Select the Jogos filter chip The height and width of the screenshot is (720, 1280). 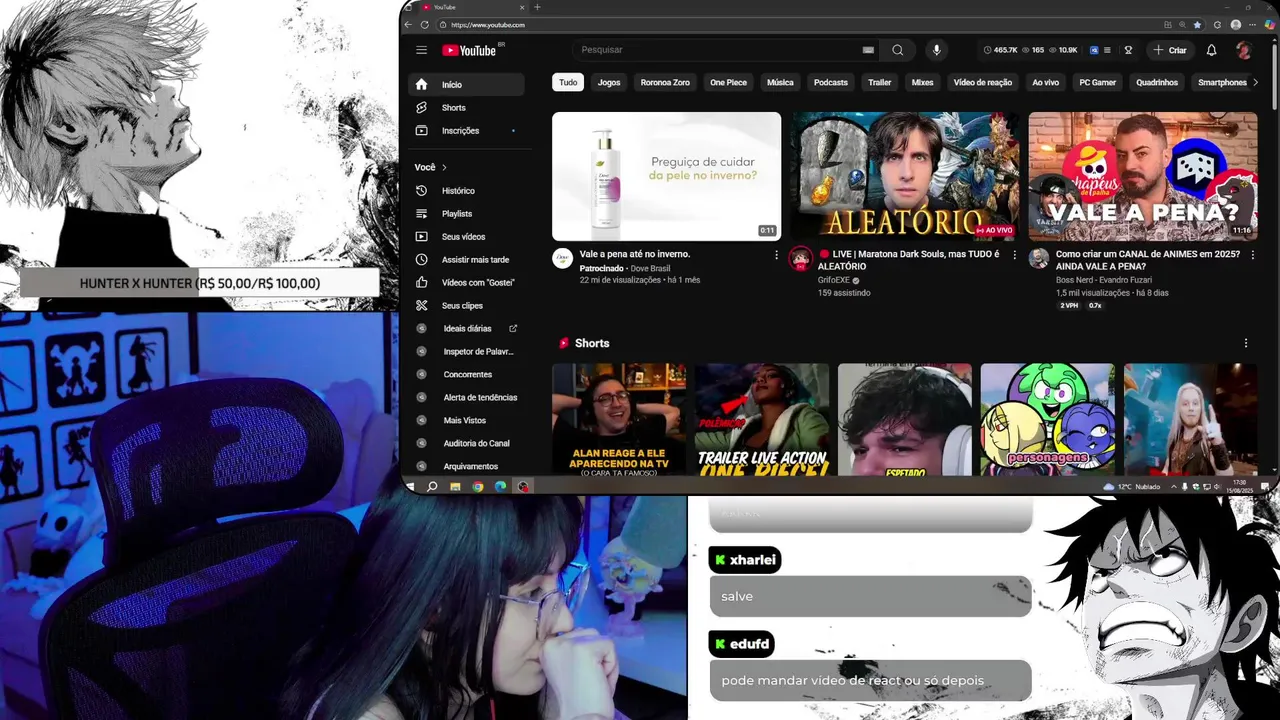pyautogui.click(x=609, y=83)
